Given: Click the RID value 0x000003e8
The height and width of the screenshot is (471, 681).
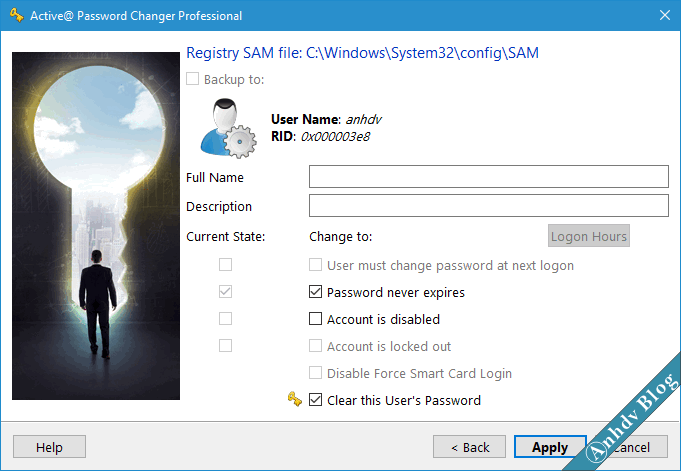Looking at the screenshot, I should (335, 137).
